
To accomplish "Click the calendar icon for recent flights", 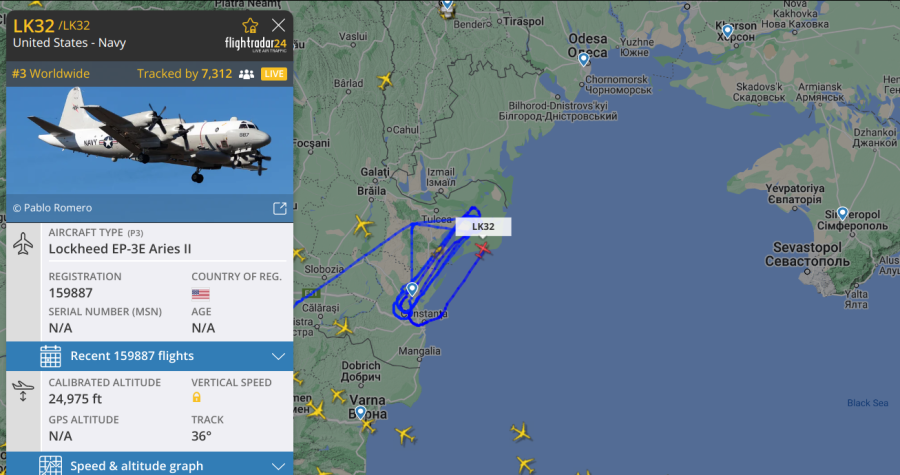I will pyautogui.click(x=51, y=356).
